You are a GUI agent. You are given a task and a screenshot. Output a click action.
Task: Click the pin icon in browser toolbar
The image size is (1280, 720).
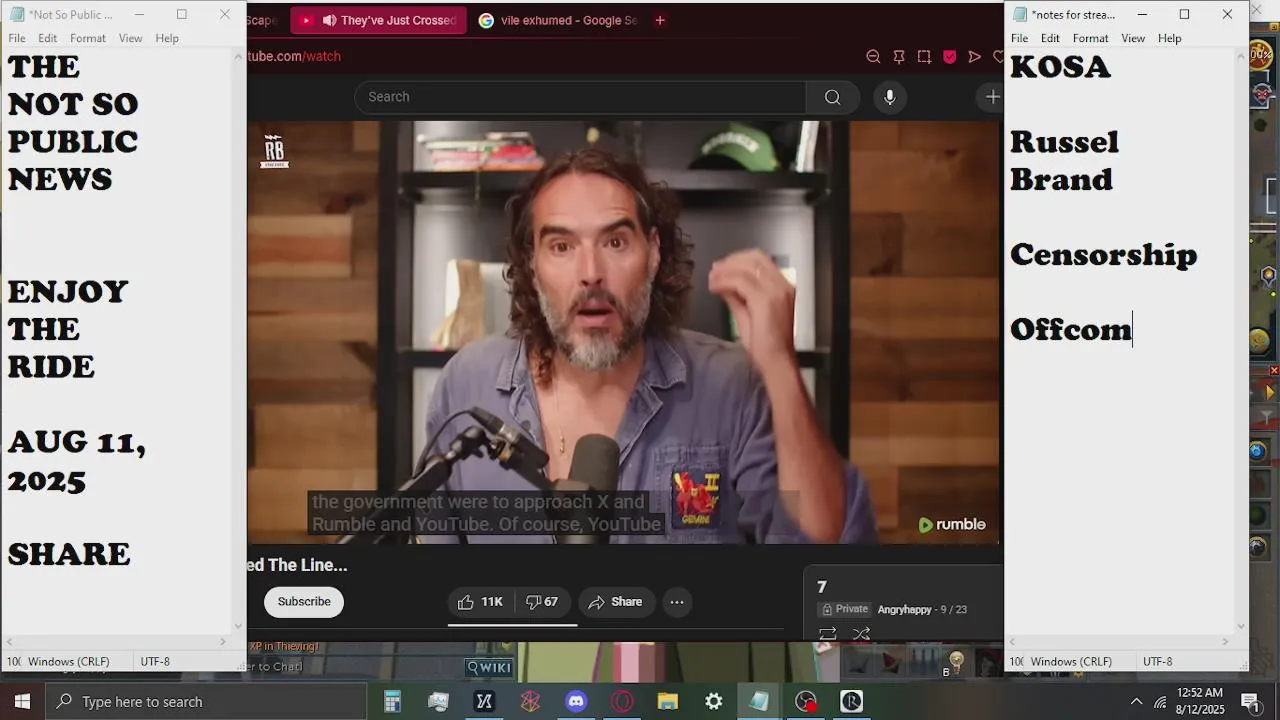899,57
